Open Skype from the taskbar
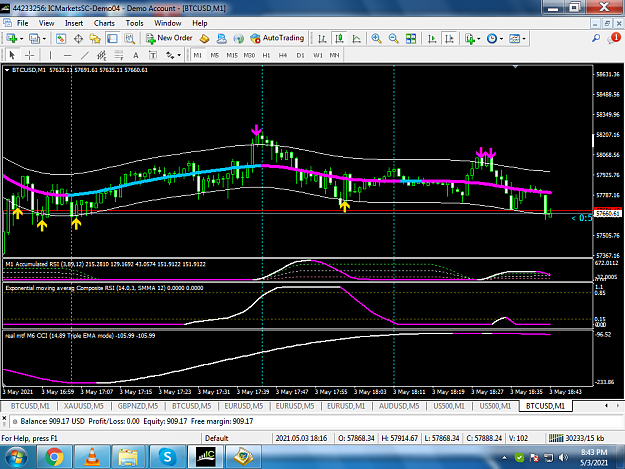The width and height of the screenshot is (625, 469). click(167, 457)
